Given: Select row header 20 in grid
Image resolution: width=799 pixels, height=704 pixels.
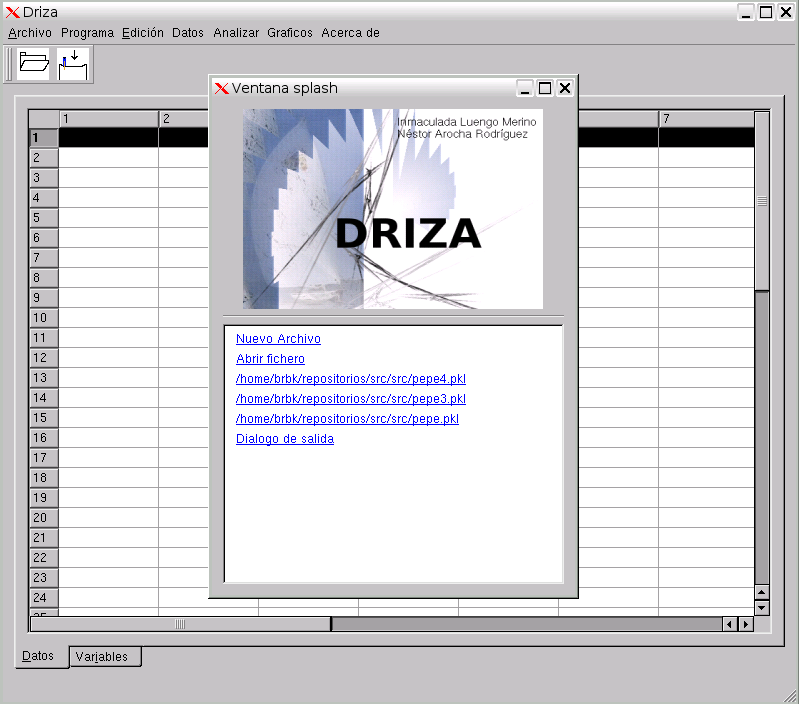Looking at the screenshot, I should coord(44,518).
